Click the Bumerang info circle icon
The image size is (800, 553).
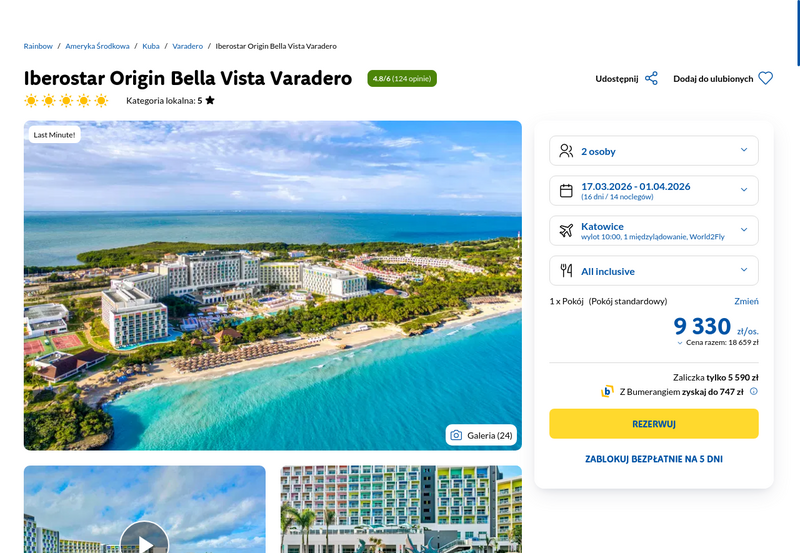(754, 391)
